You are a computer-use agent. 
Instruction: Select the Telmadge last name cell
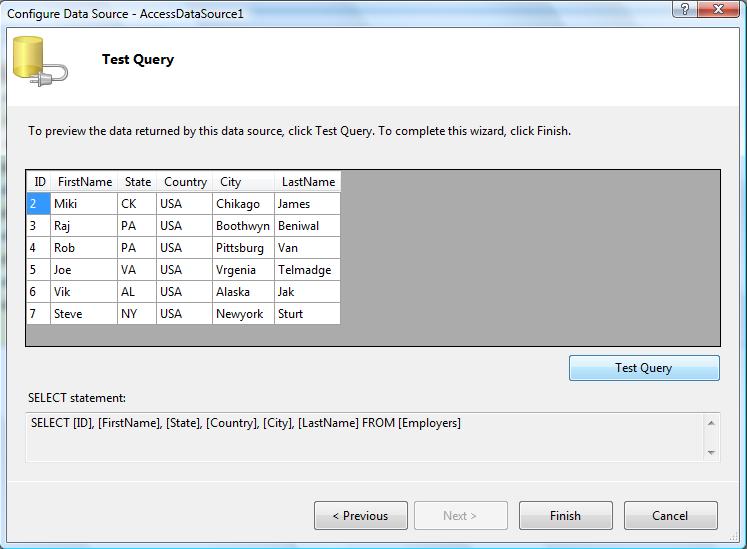pyautogui.click(x=308, y=269)
